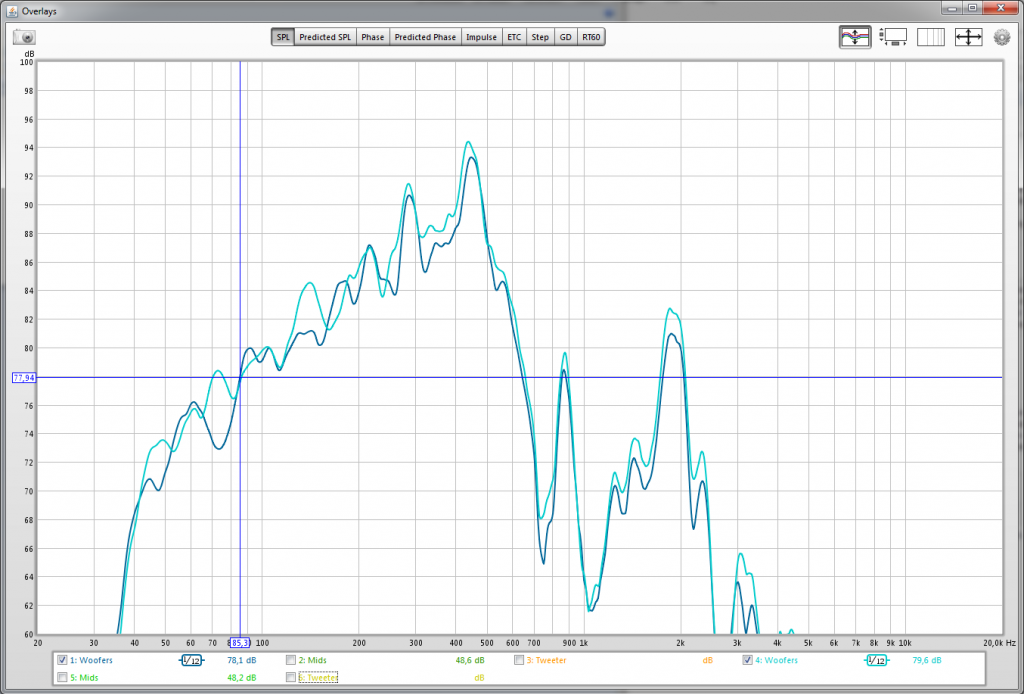Click the 85,3 Hz cursor readout

[240, 643]
